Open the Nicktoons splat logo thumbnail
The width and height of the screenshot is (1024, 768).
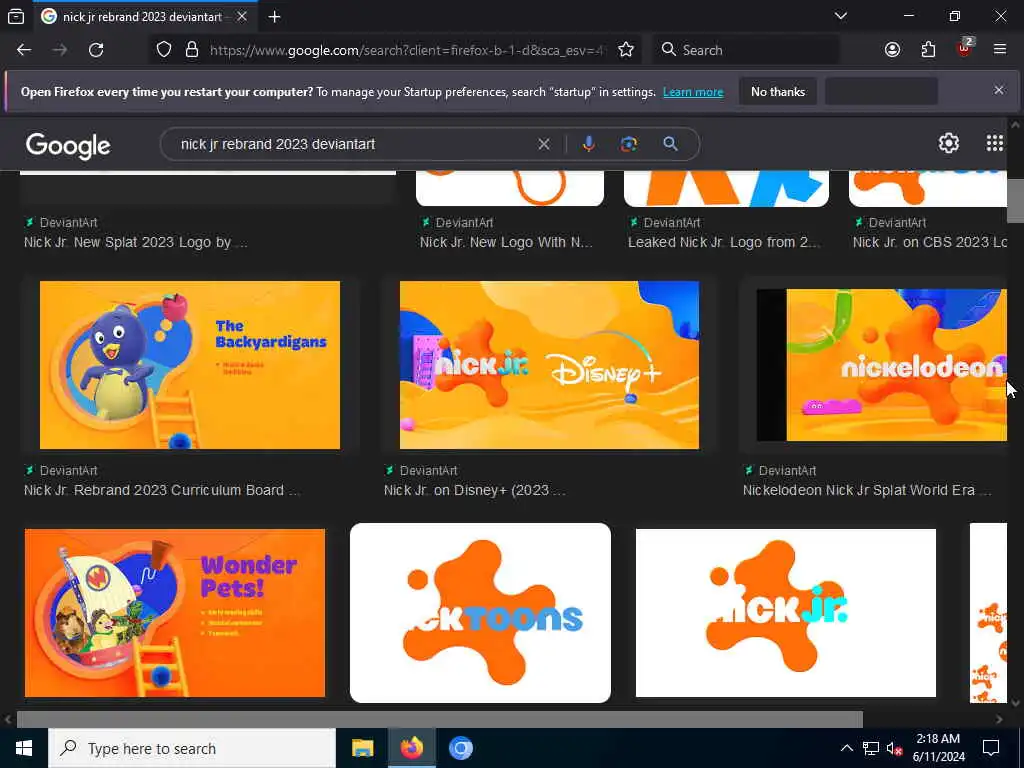480,613
